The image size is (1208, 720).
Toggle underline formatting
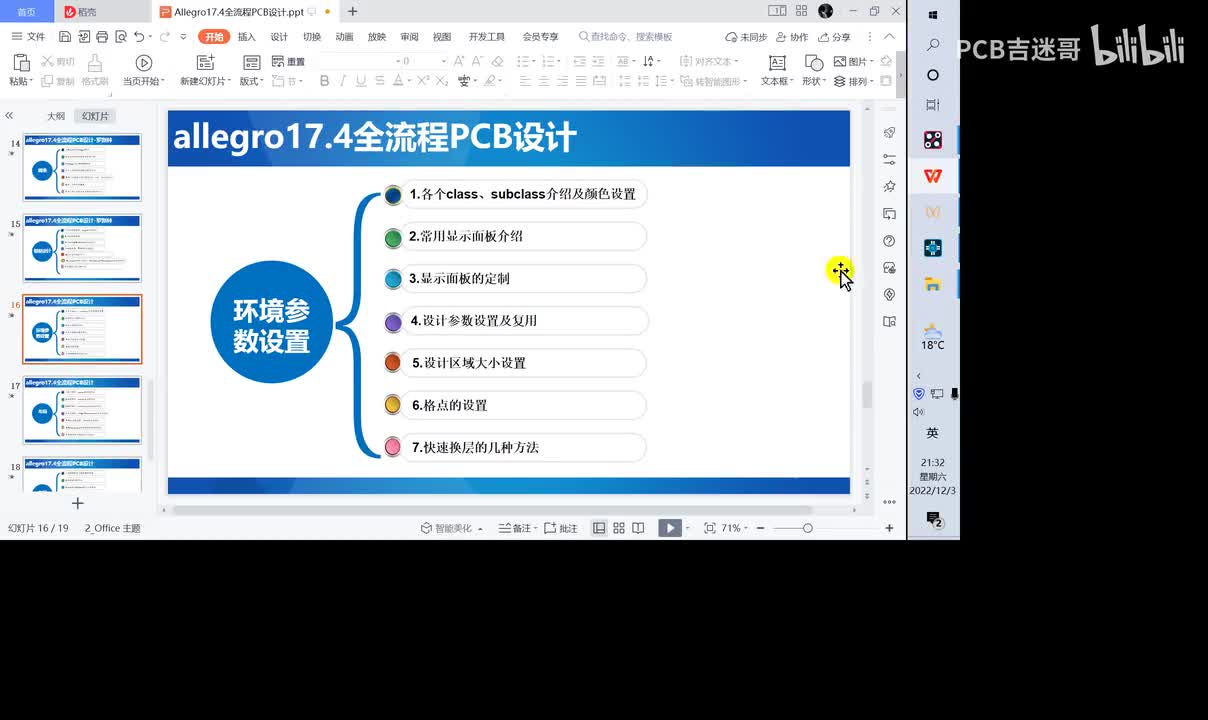tap(362, 81)
